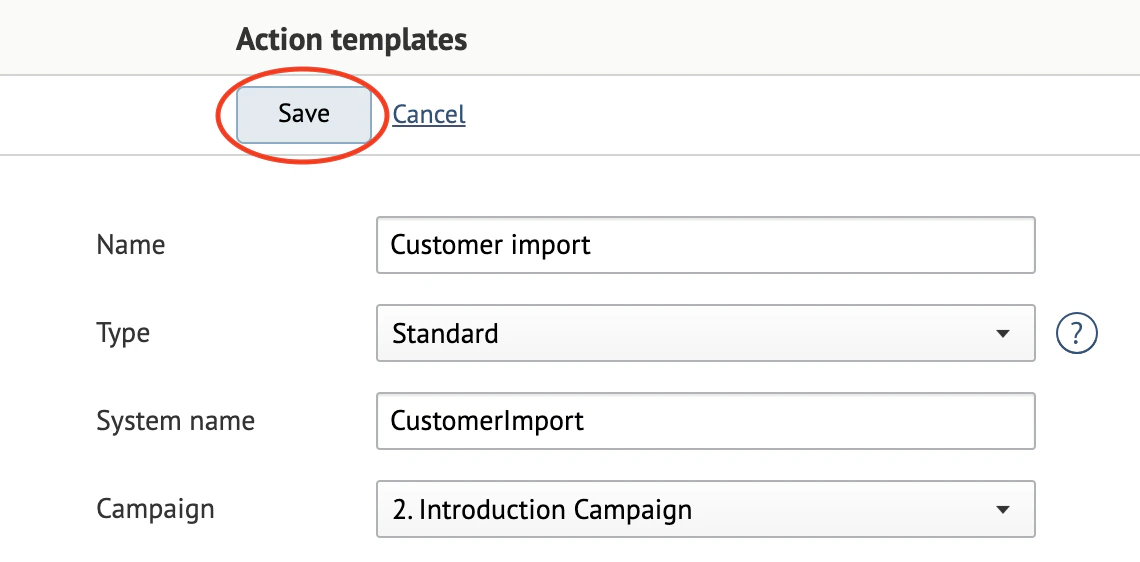Save the action template
This screenshot has width=1140, height=562.
(x=304, y=114)
